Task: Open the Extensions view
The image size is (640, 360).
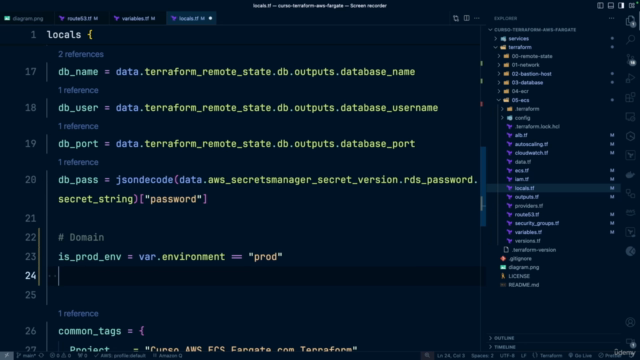Action: coord(630,98)
